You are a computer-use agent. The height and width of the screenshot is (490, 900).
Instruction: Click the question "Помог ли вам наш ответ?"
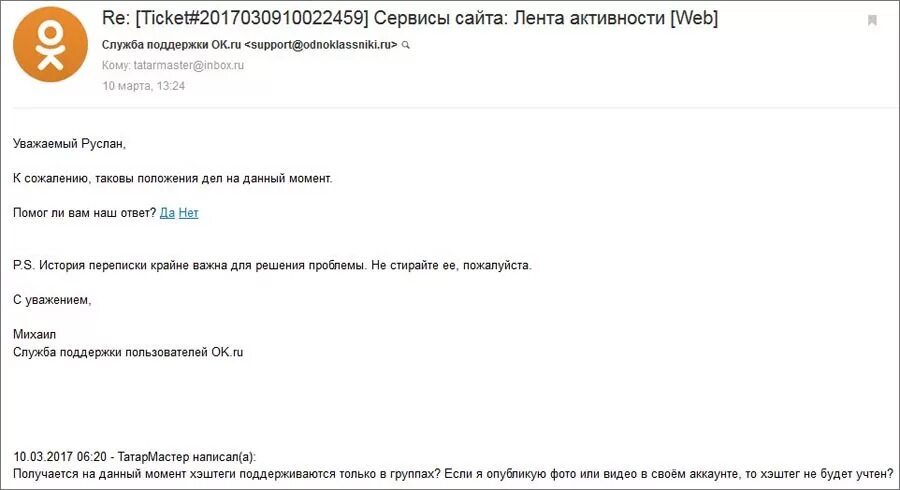(84, 212)
